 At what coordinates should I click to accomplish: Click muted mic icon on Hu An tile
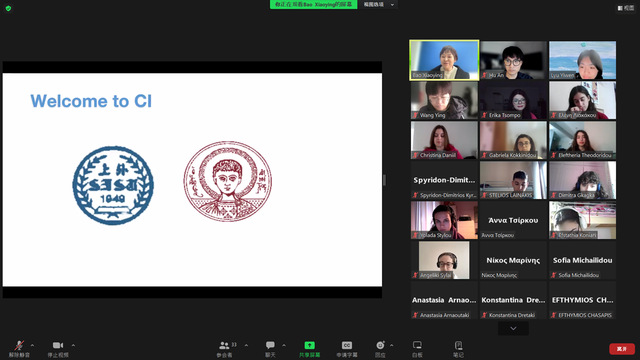[484, 75]
